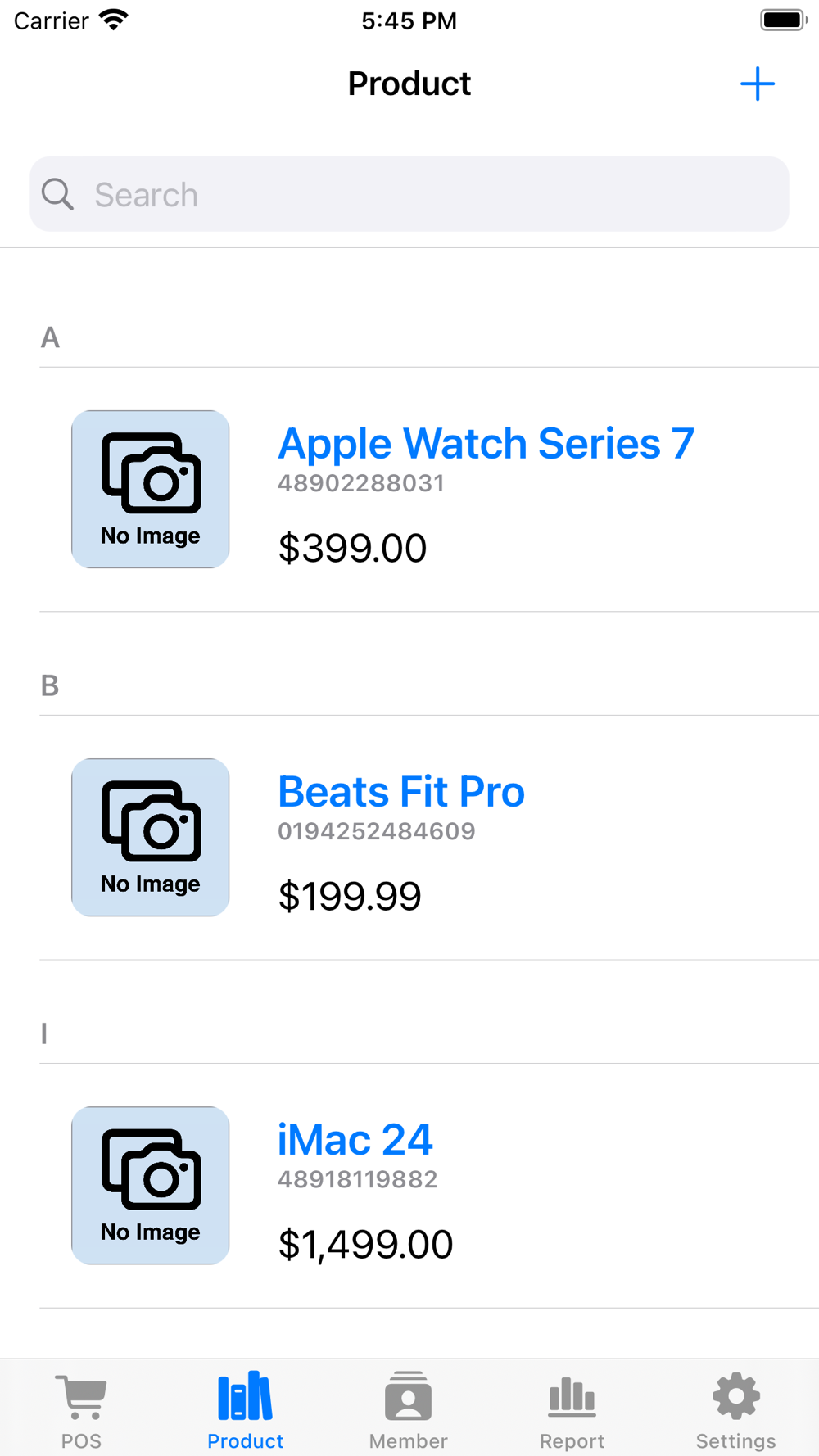Tap the plus icon to add product
The width and height of the screenshot is (819, 1456).
[758, 84]
